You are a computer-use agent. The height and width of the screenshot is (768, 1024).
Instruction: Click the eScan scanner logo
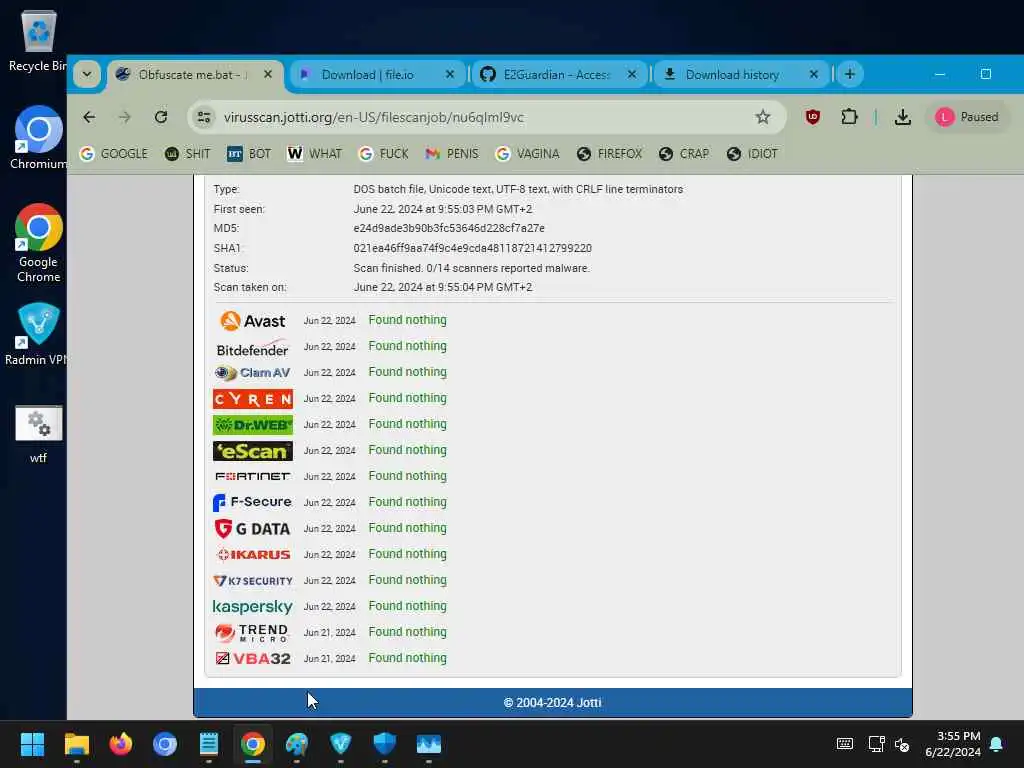point(252,451)
